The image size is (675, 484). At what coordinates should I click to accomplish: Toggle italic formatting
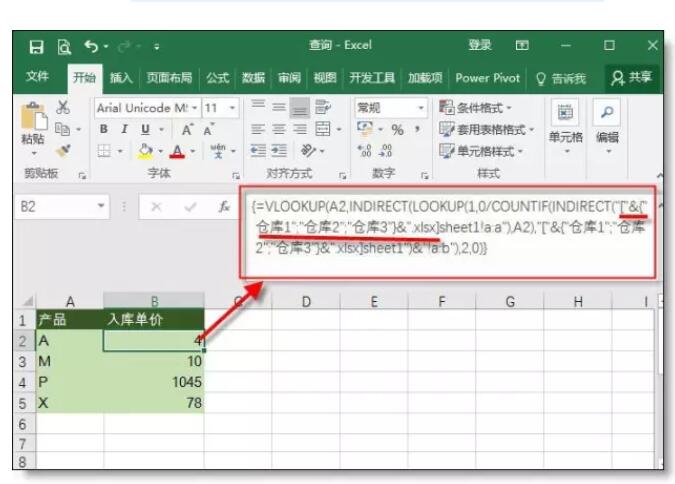tap(124, 129)
